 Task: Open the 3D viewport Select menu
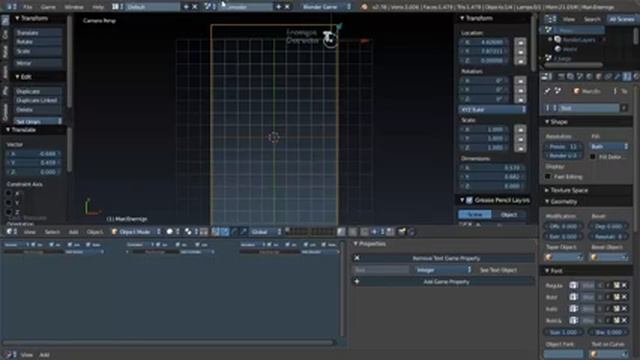52,232
